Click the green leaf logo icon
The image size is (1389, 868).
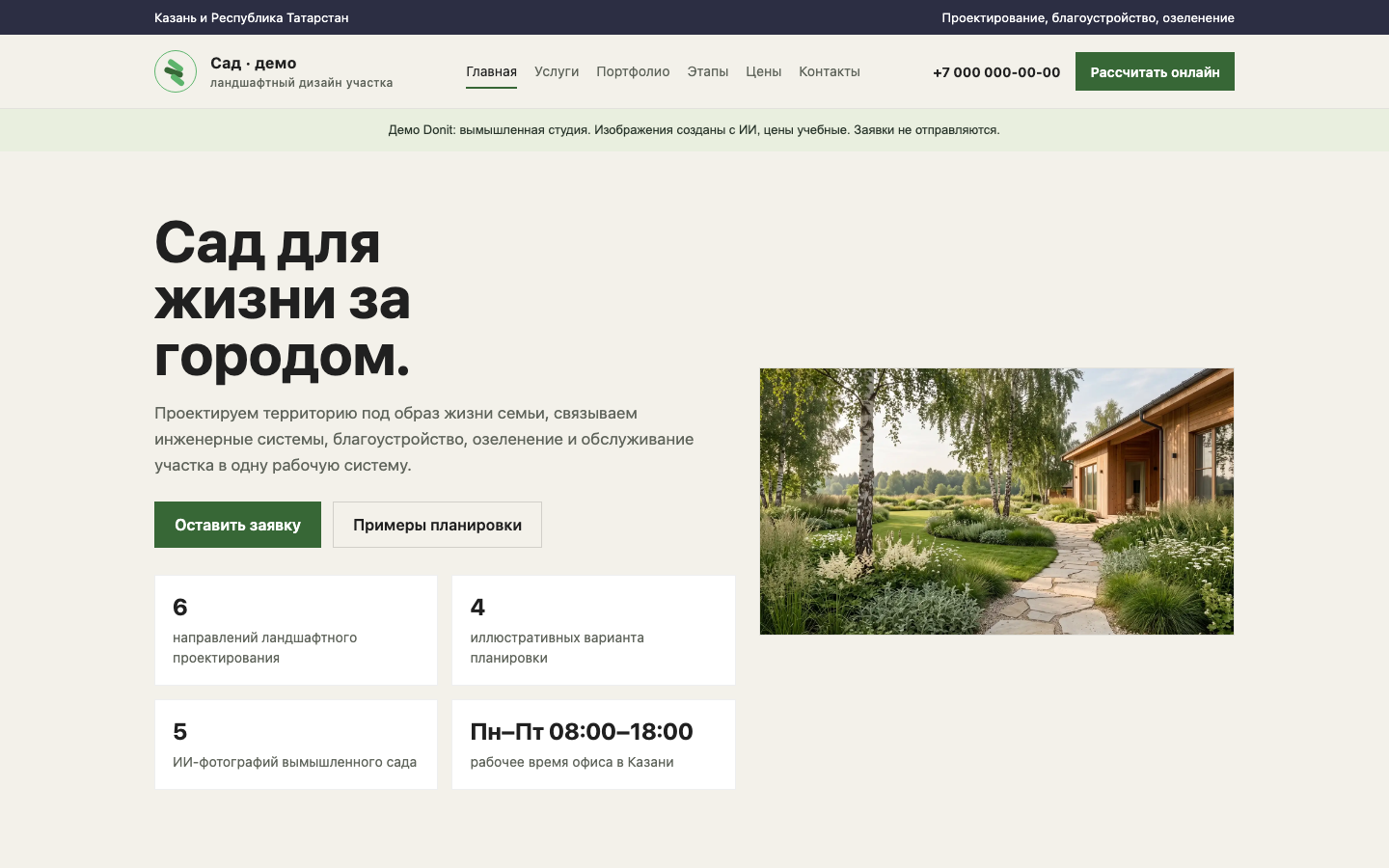(176, 71)
